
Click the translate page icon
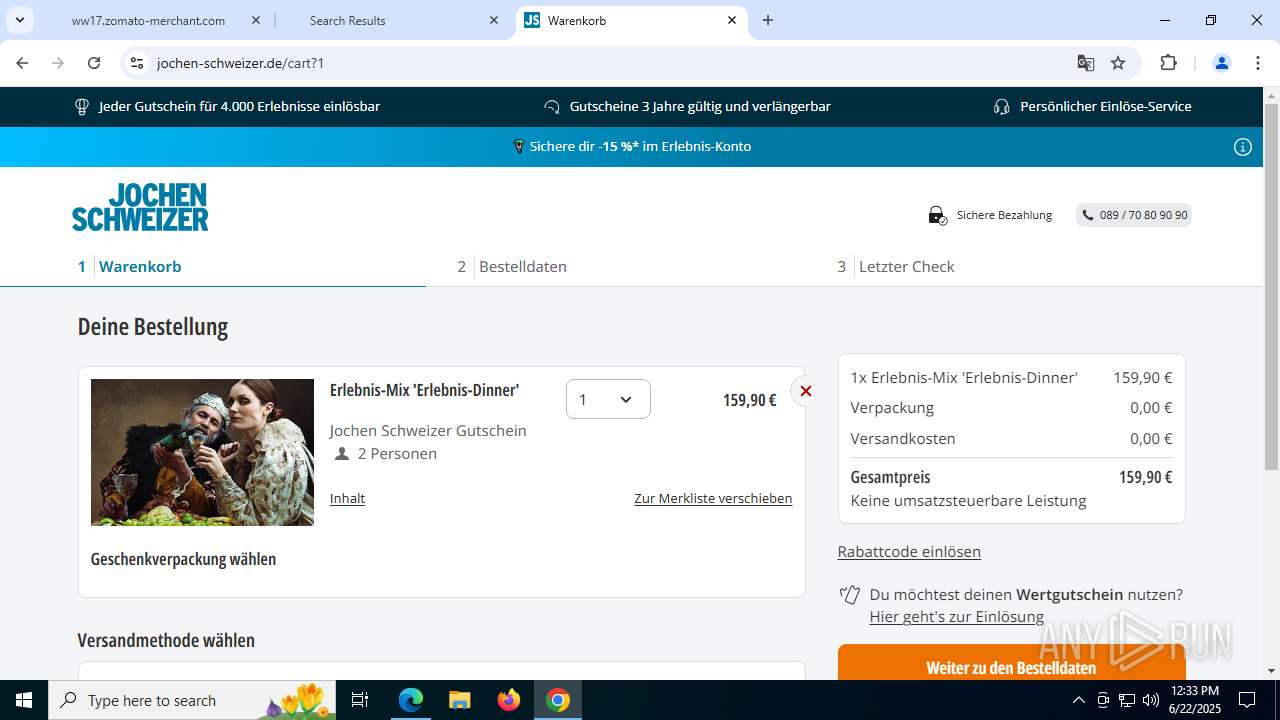tap(1085, 63)
